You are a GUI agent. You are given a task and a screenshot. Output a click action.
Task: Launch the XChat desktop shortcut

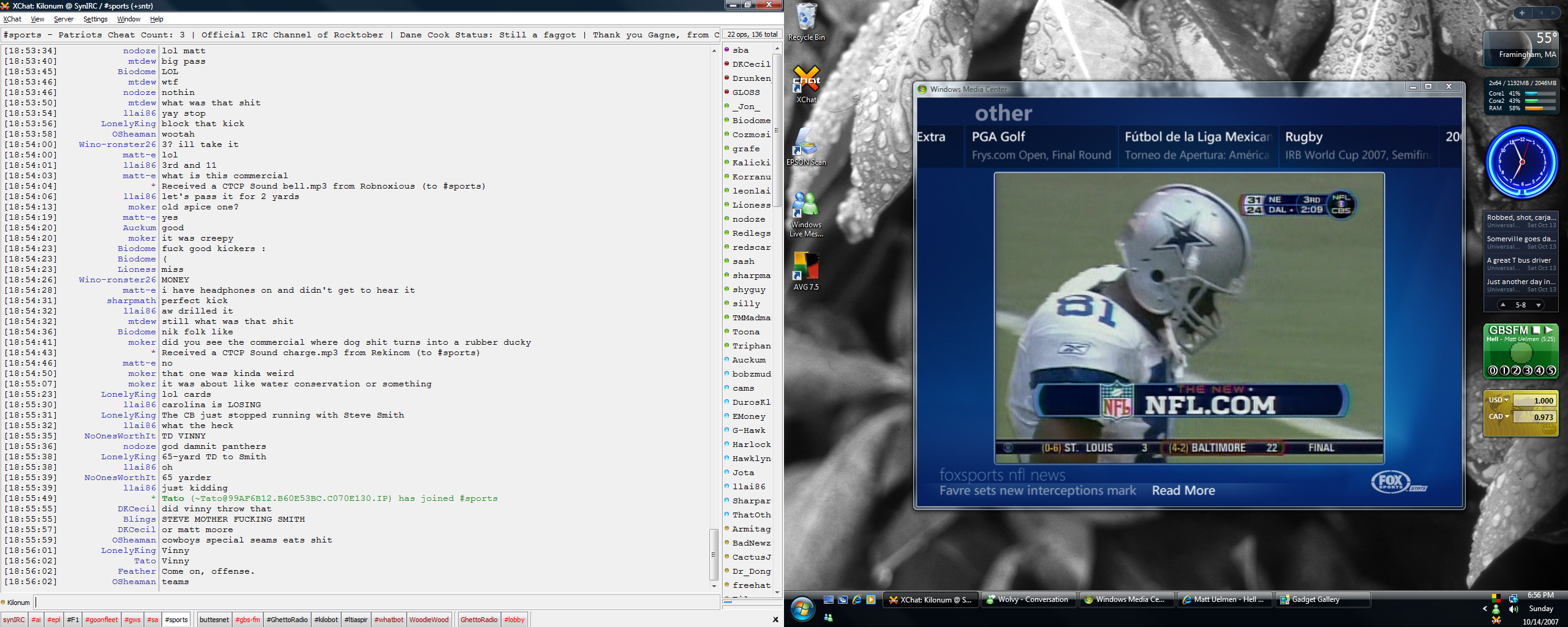(806, 84)
